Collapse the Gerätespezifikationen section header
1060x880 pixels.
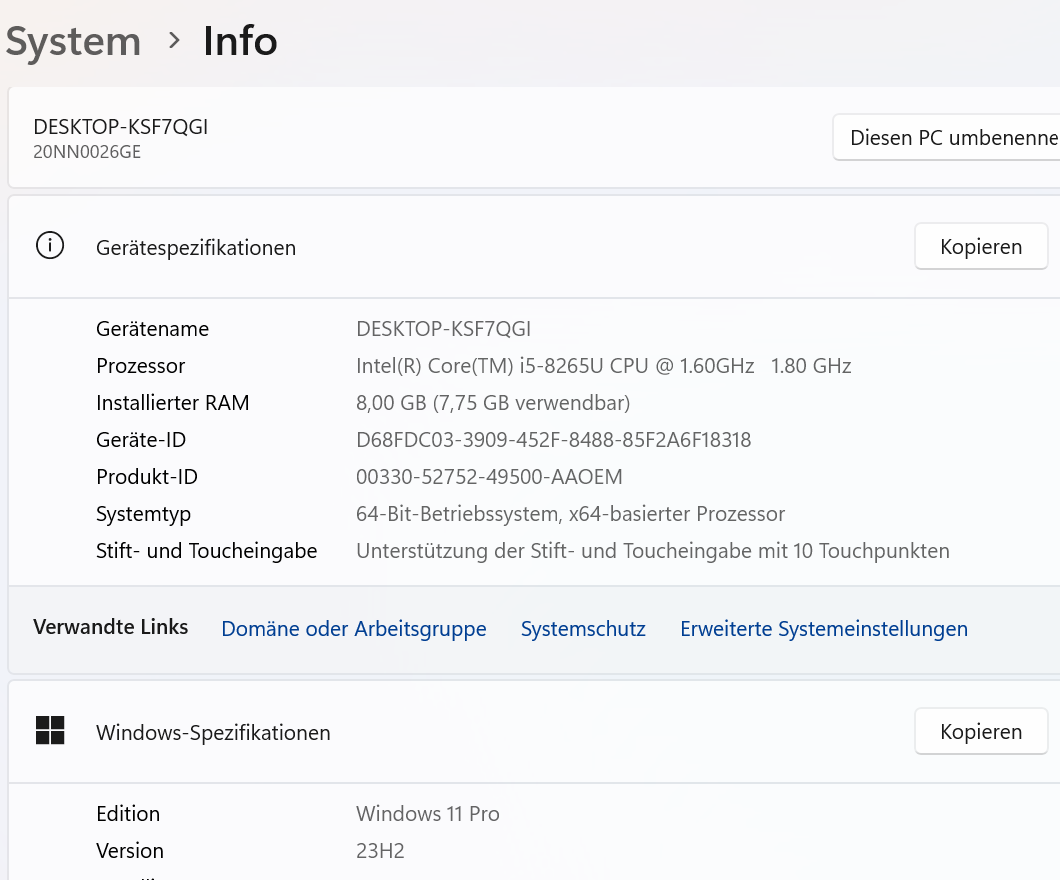point(534,247)
